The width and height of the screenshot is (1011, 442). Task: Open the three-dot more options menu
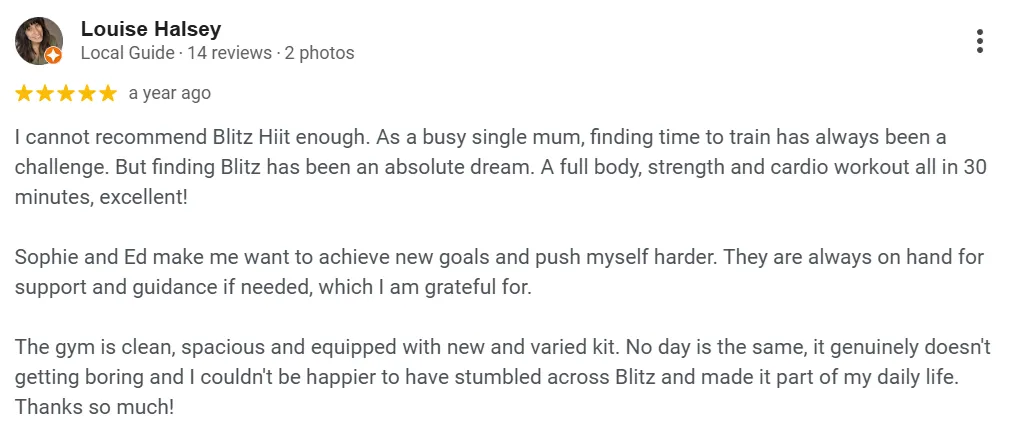(979, 41)
